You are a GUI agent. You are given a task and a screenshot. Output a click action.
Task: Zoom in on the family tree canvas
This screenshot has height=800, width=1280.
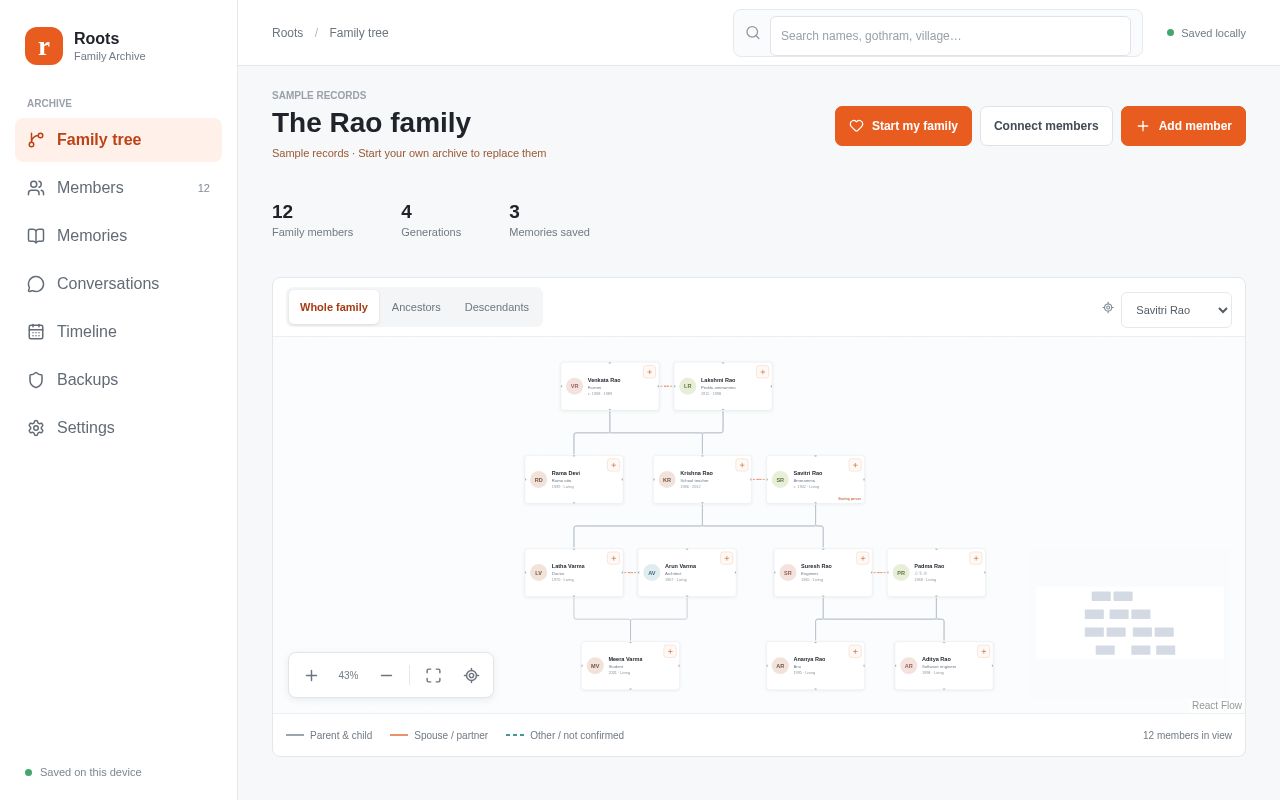[311, 675]
